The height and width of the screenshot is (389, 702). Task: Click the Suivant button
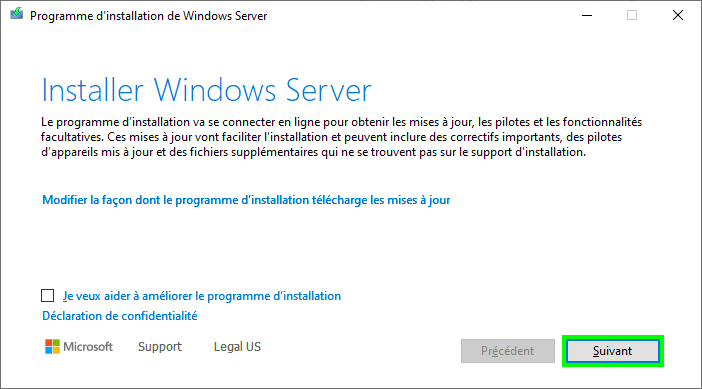pyautogui.click(x=612, y=351)
